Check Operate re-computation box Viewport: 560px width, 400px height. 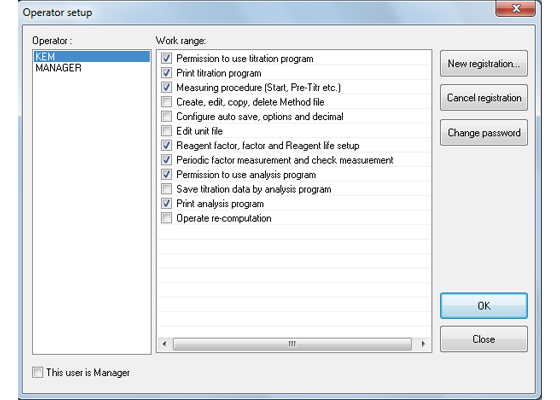coord(166,218)
